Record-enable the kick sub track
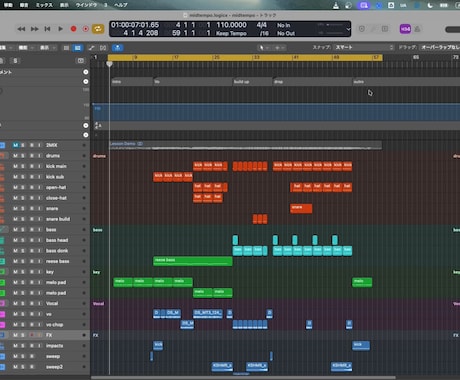This screenshot has height=380, width=460. point(32,177)
